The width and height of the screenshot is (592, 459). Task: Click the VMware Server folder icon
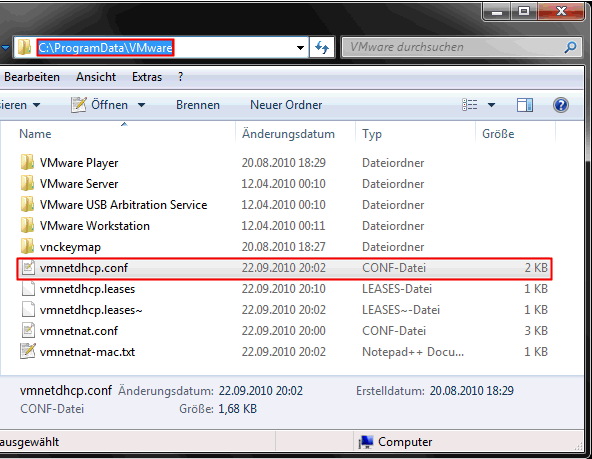(x=27, y=184)
